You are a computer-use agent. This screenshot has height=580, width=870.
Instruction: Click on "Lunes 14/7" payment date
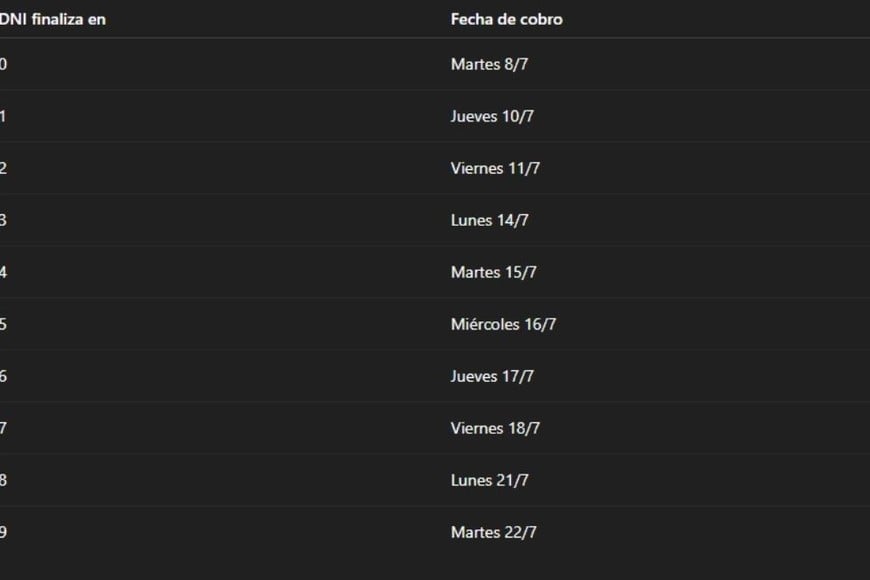(x=489, y=220)
